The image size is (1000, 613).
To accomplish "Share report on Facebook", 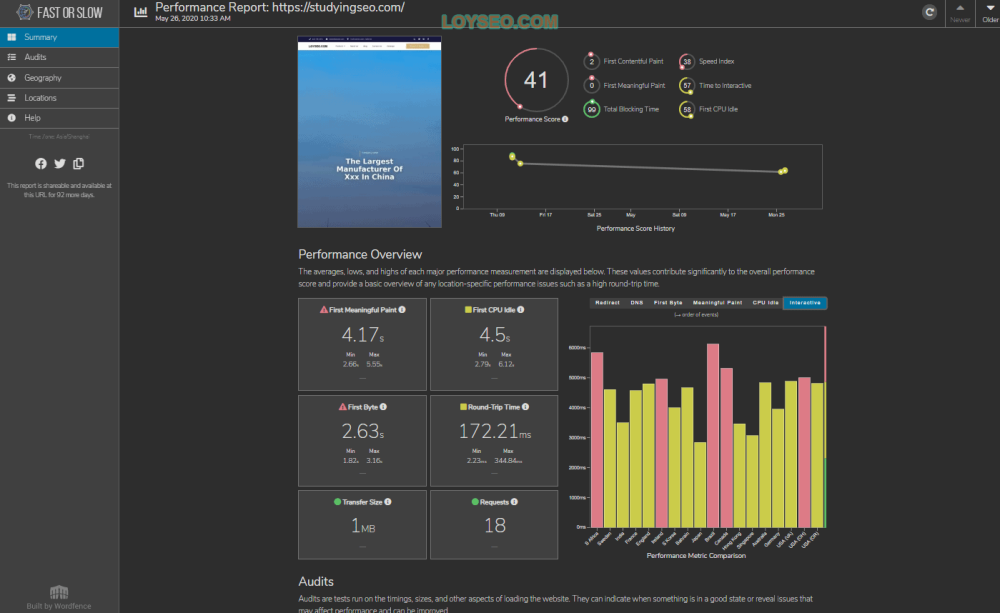I will point(41,164).
